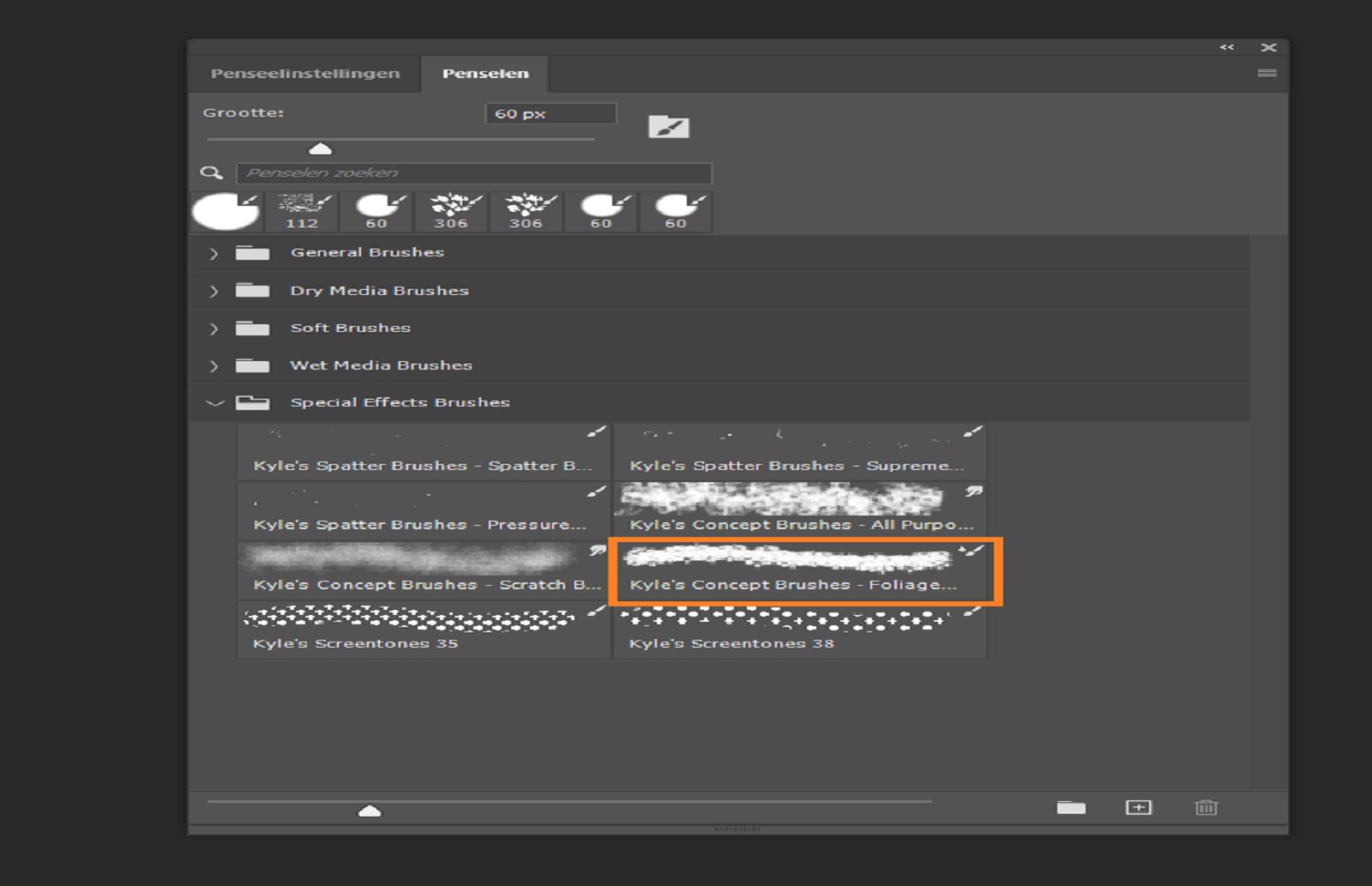Image resolution: width=1372 pixels, height=886 pixels.
Task: Pick the 60 recent brush right after 112
Action: coord(376,212)
